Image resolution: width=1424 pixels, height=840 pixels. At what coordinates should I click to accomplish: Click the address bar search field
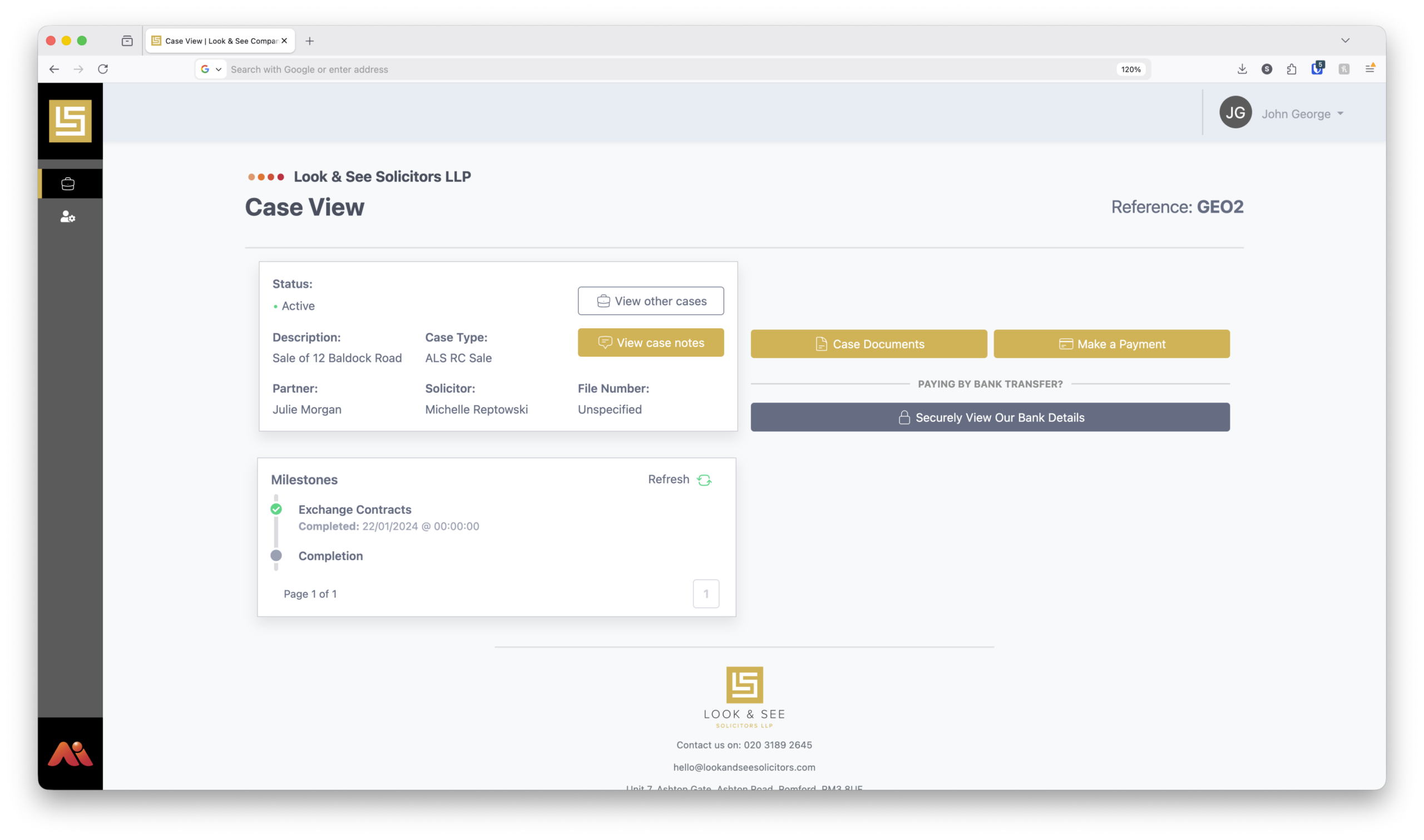[622, 69]
